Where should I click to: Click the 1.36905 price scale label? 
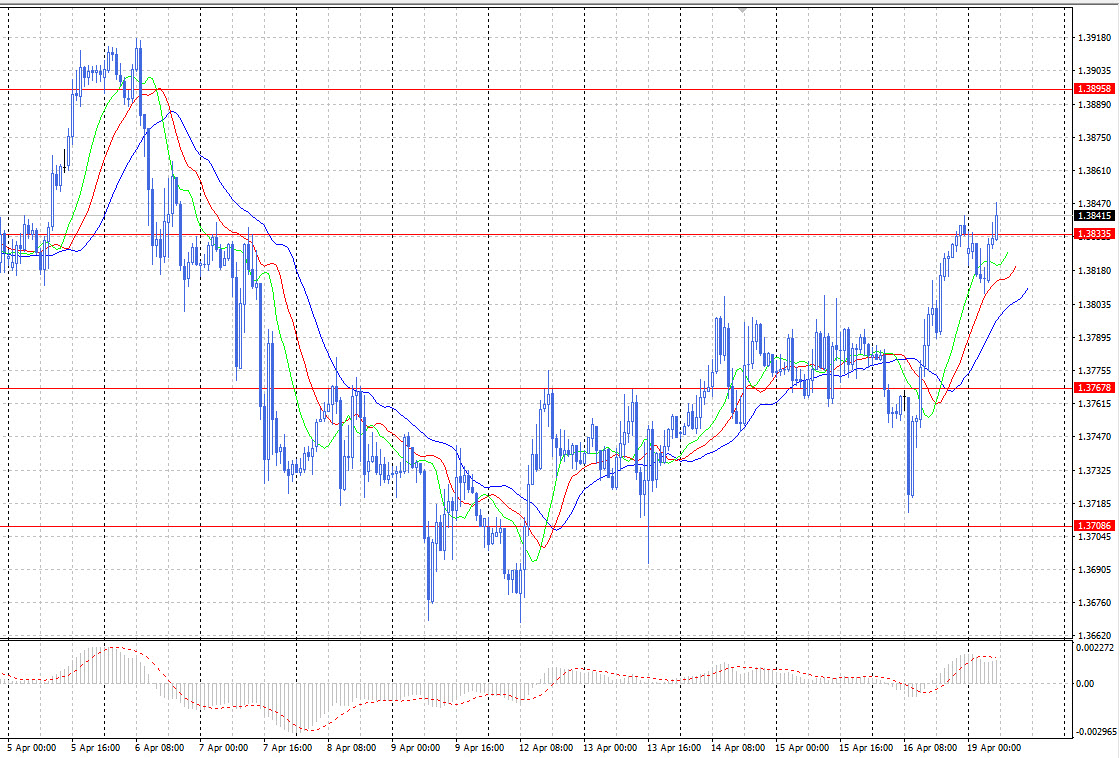pos(1094,570)
